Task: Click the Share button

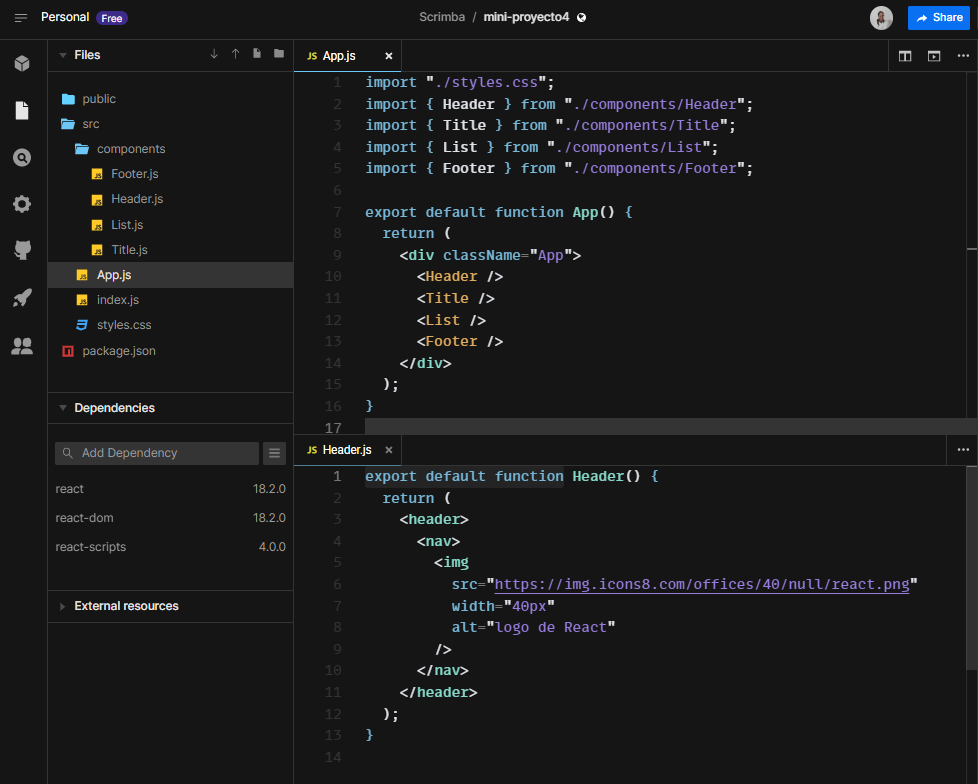Action: tap(938, 18)
